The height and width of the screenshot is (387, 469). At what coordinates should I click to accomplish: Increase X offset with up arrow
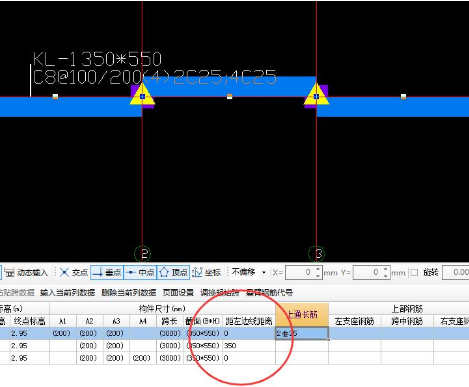[318, 269]
